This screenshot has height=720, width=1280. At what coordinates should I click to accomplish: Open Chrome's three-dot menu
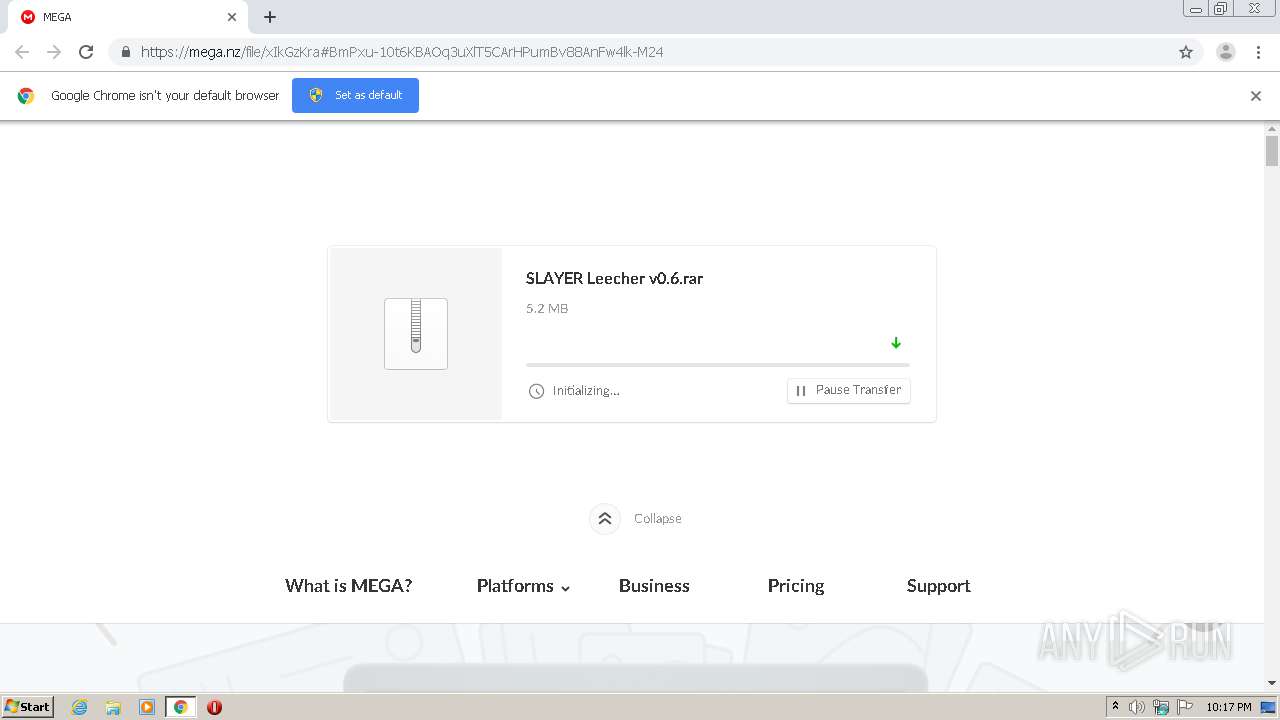pyautogui.click(x=1258, y=52)
